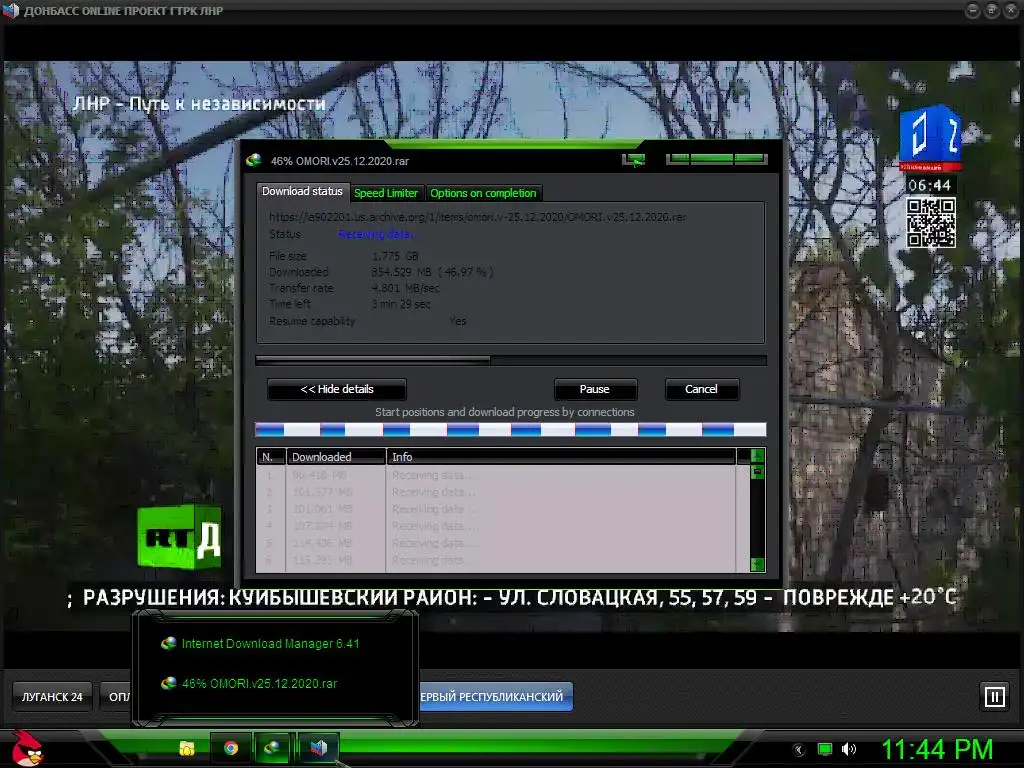Select the TV player app taskbar icon
1024x768 pixels.
(318, 748)
